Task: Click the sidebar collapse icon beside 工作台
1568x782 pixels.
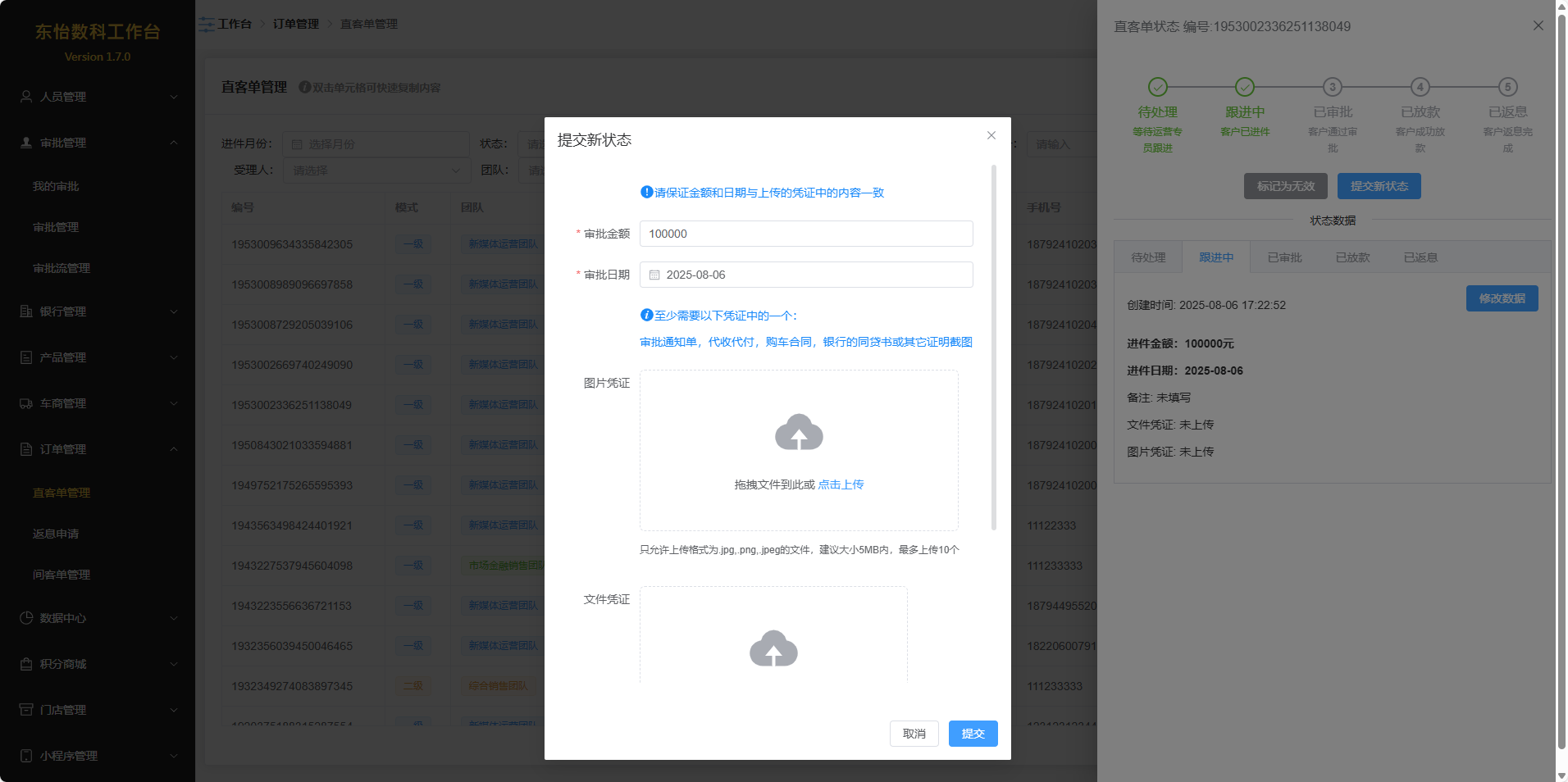Action: point(207,25)
